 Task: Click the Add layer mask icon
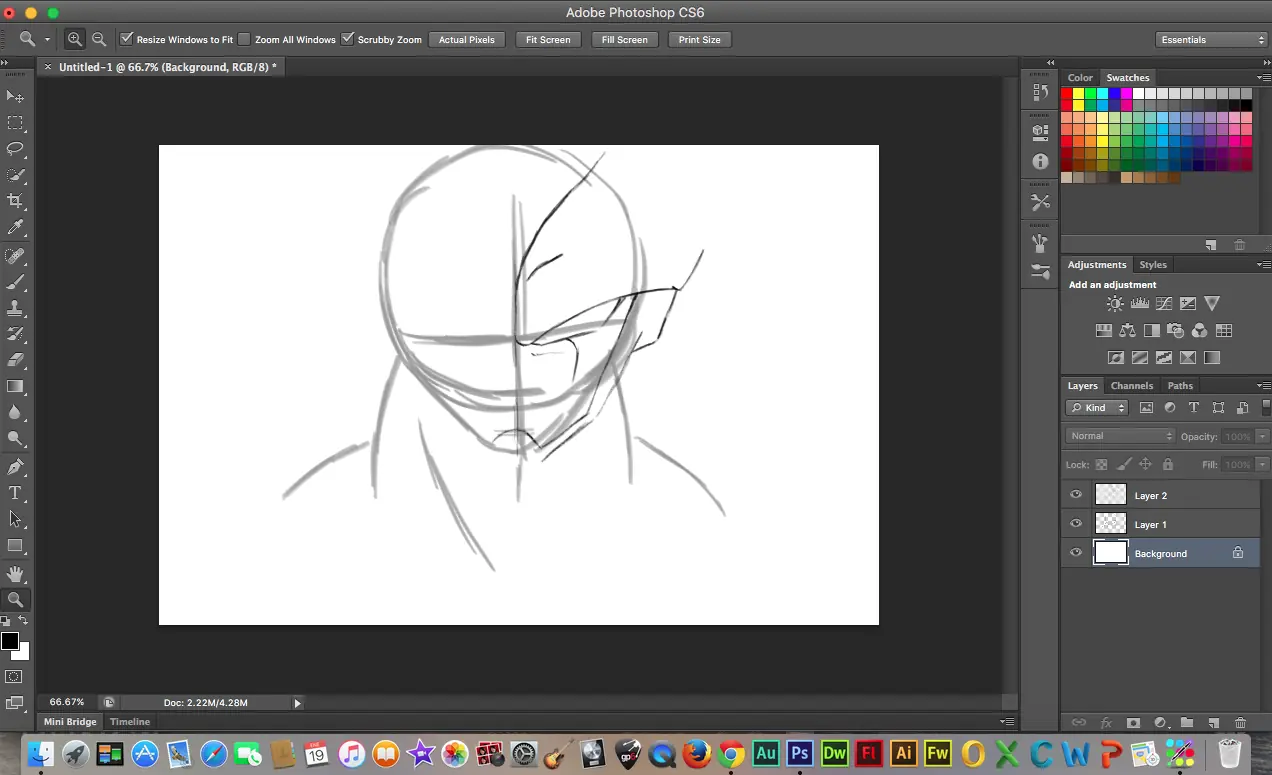pyautogui.click(x=1133, y=722)
